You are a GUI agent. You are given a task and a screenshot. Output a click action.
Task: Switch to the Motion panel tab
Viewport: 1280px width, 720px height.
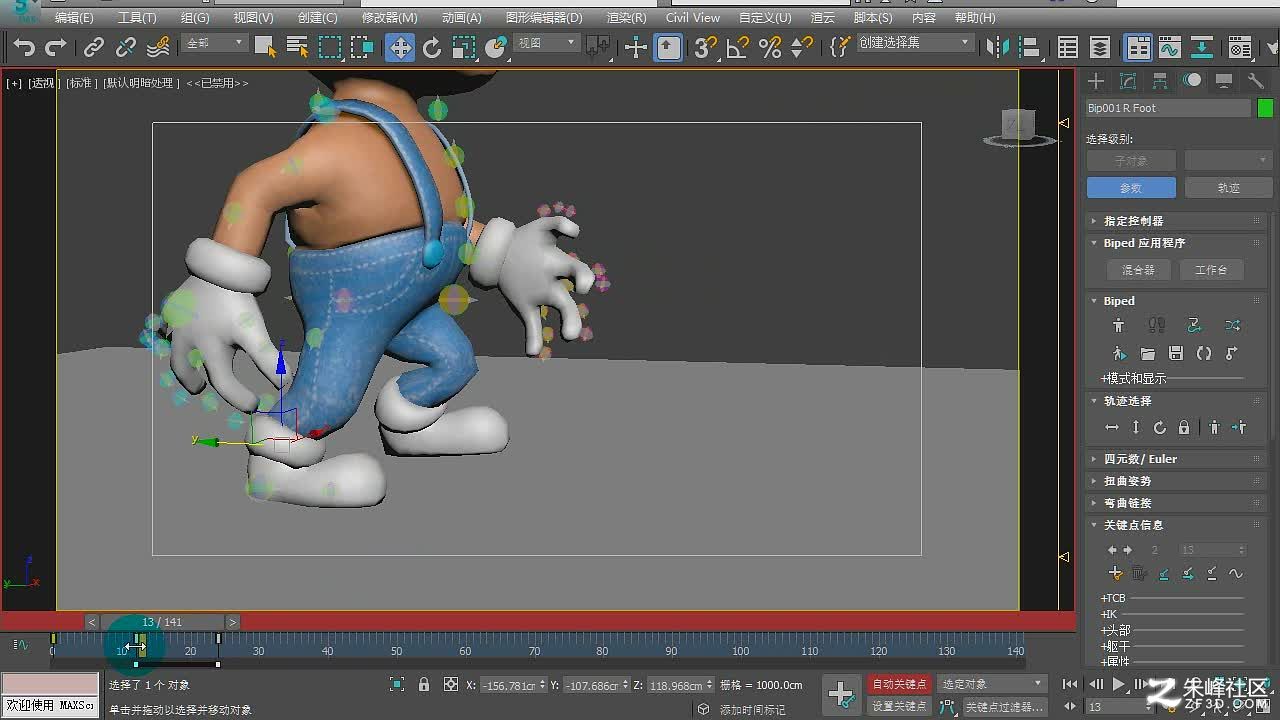(1192, 81)
